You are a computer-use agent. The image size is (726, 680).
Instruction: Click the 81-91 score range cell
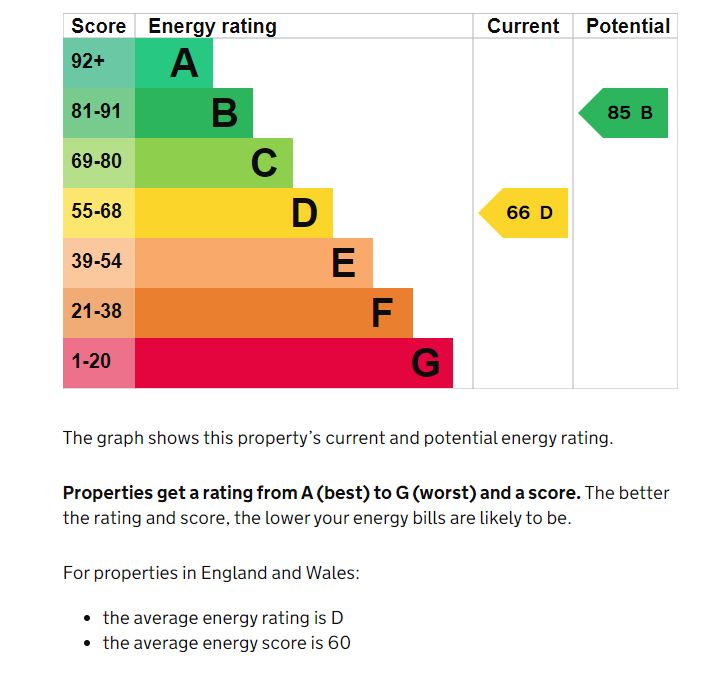point(98,113)
